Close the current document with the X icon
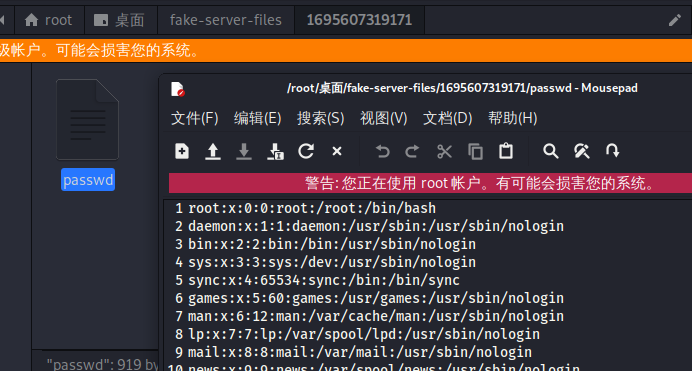The image size is (692, 371). (x=337, y=151)
